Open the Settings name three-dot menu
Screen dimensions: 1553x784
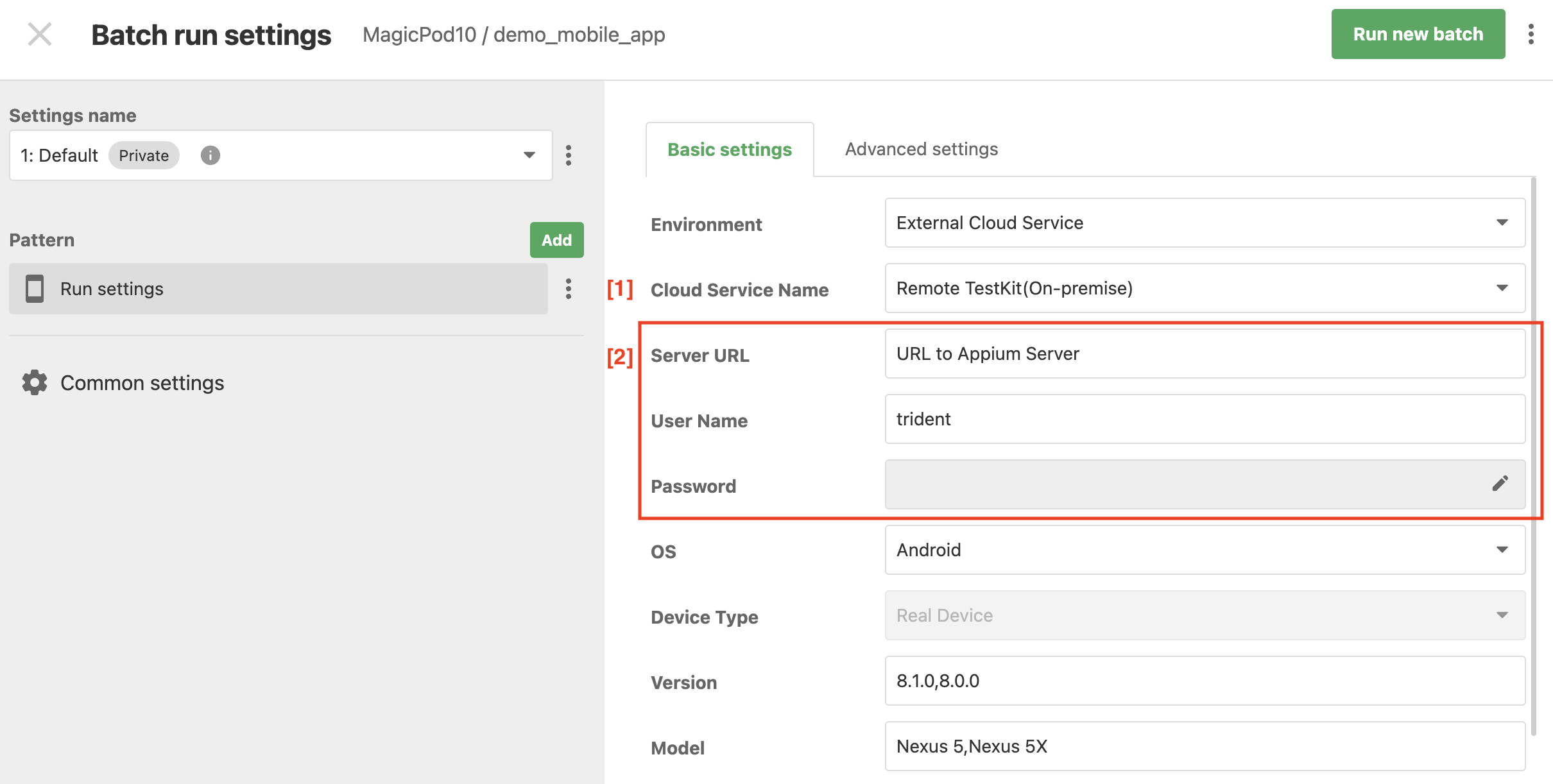click(569, 155)
